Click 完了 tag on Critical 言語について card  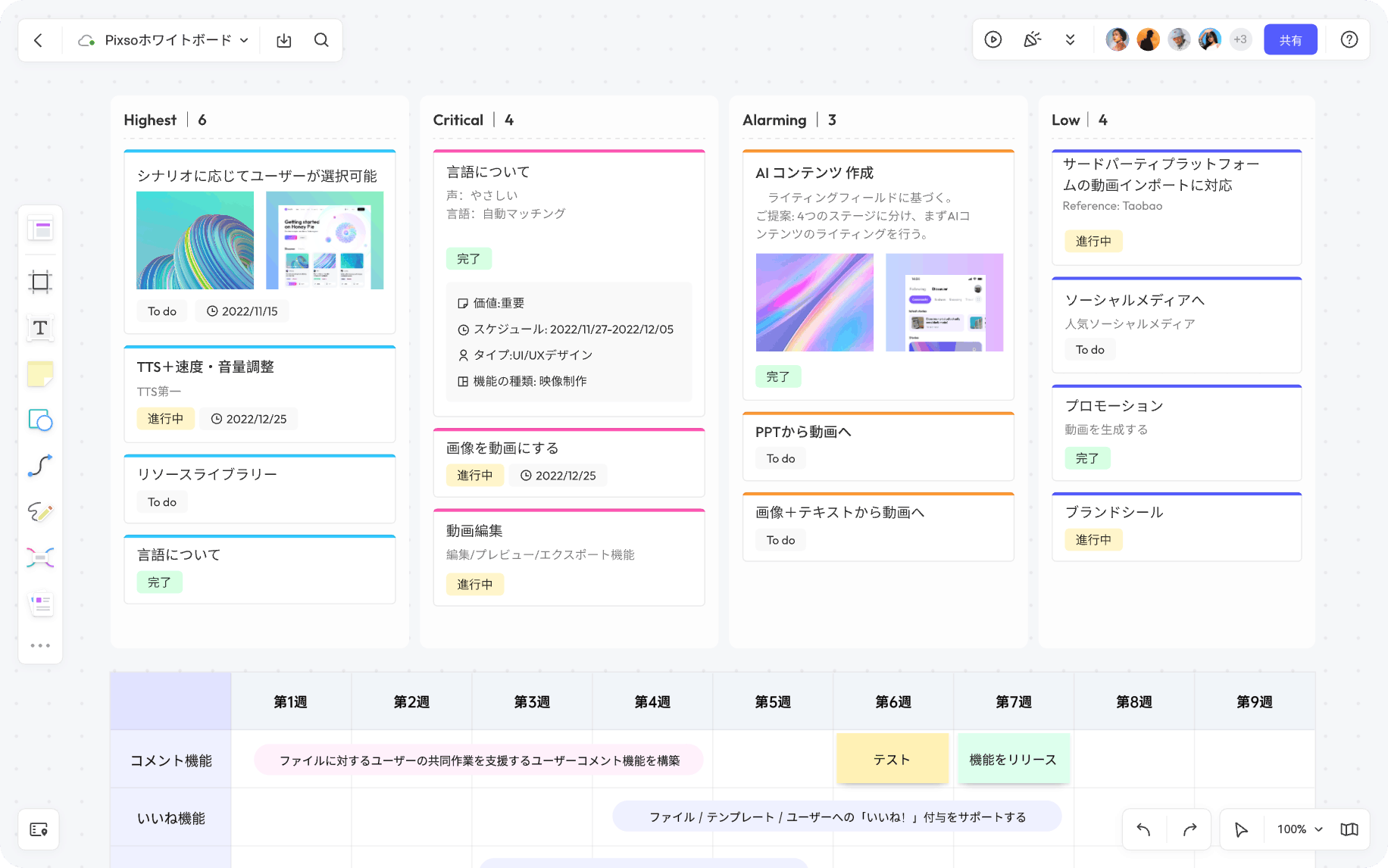(x=468, y=259)
